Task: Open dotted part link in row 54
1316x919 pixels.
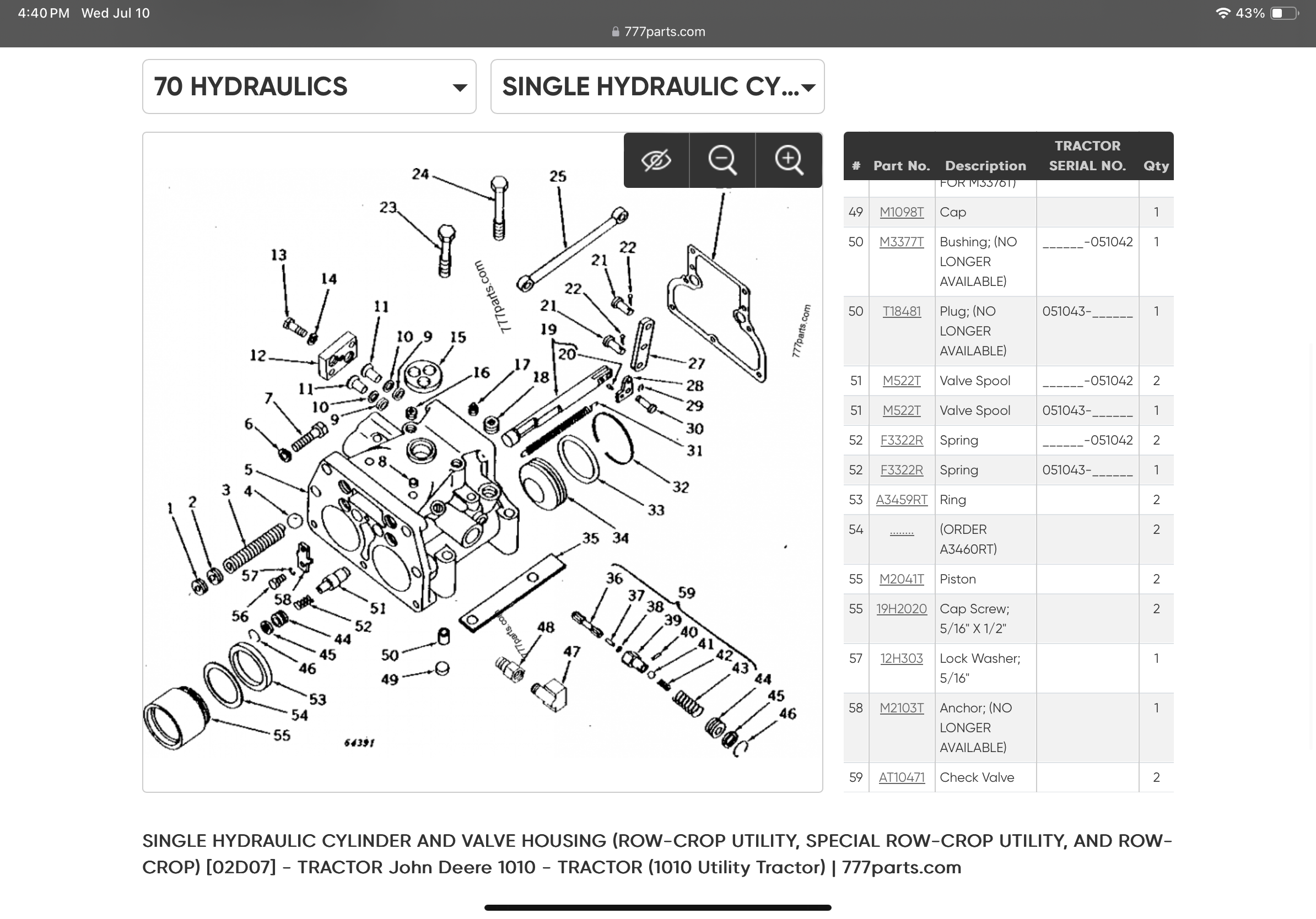Action: (902, 533)
